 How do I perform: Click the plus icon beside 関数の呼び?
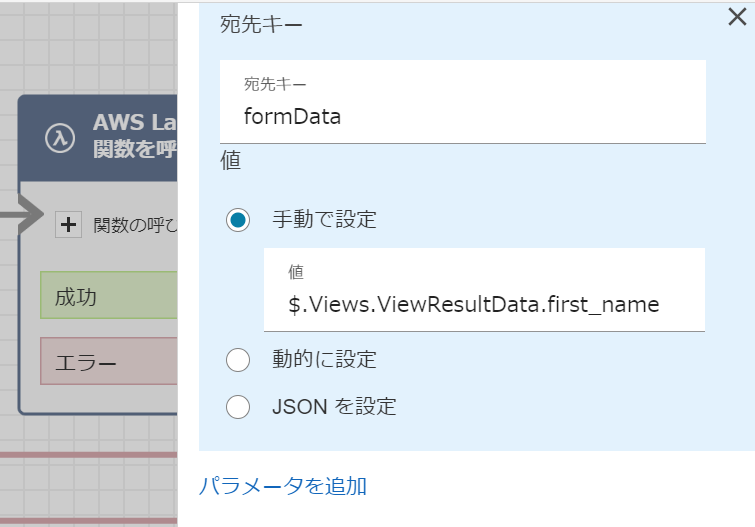click(x=68, y=225)
